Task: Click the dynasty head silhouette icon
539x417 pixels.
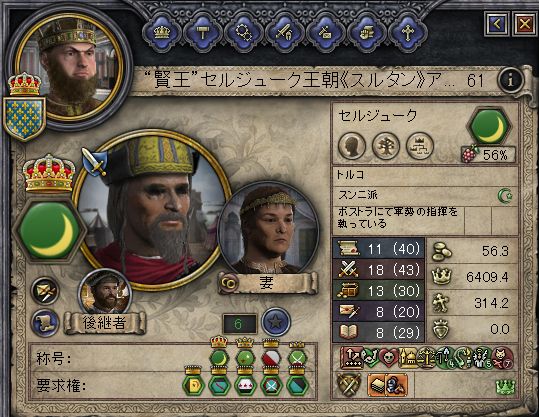Action: pos(352,146)
